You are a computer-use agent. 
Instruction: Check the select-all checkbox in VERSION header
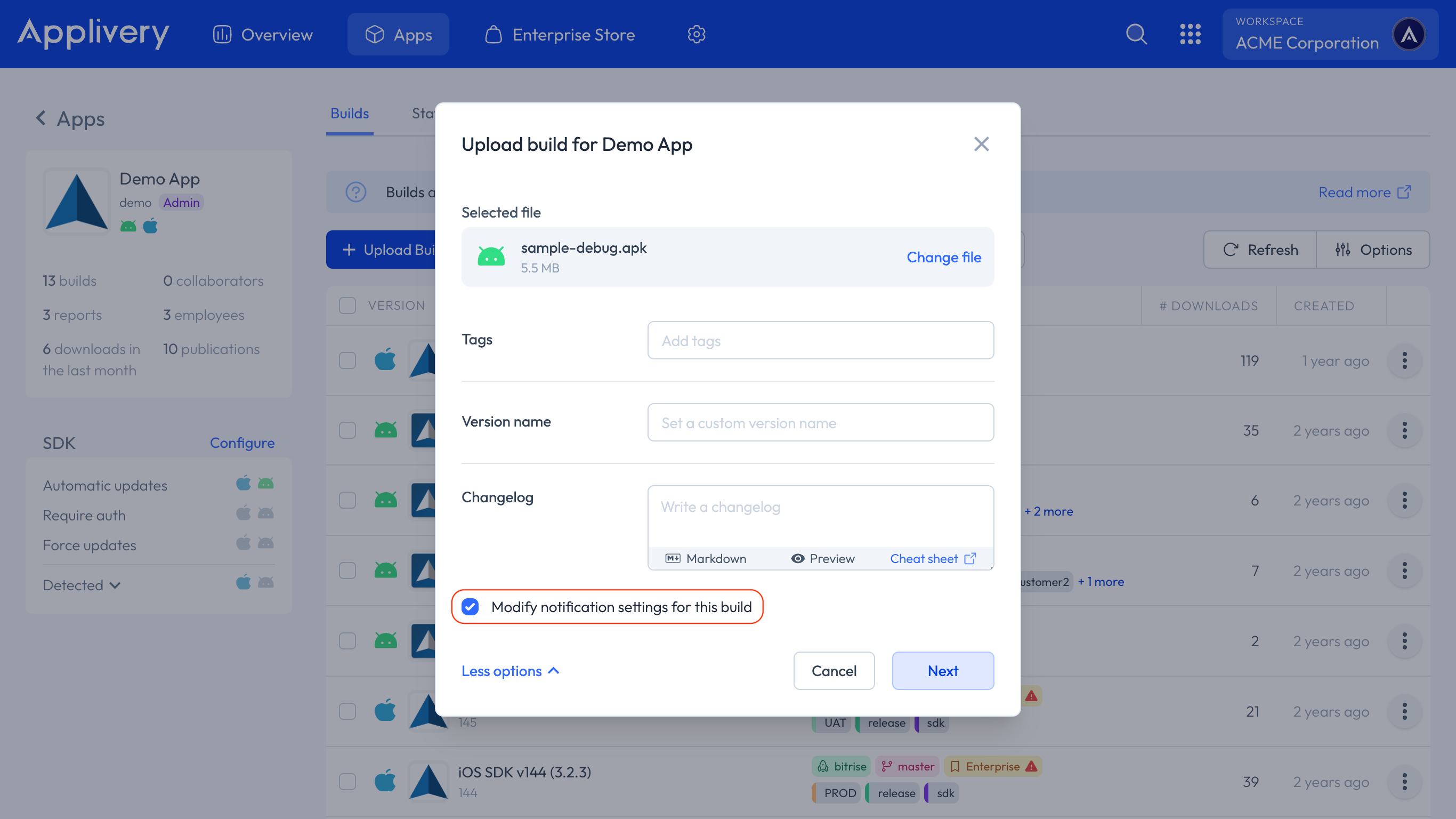[x=347, y=306]
